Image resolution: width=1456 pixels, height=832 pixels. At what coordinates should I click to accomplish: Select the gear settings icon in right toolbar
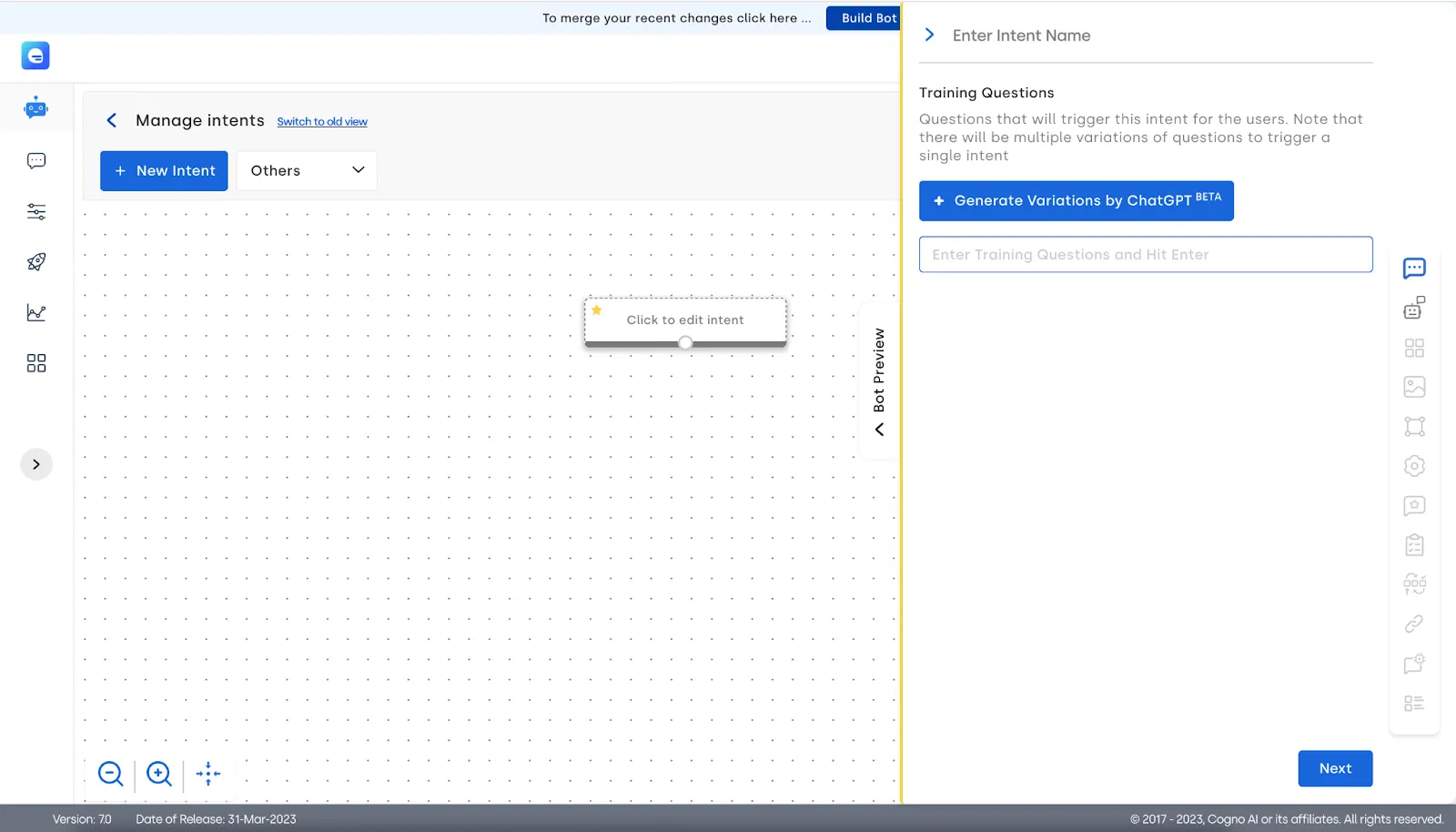click(x=1414, y=466)
